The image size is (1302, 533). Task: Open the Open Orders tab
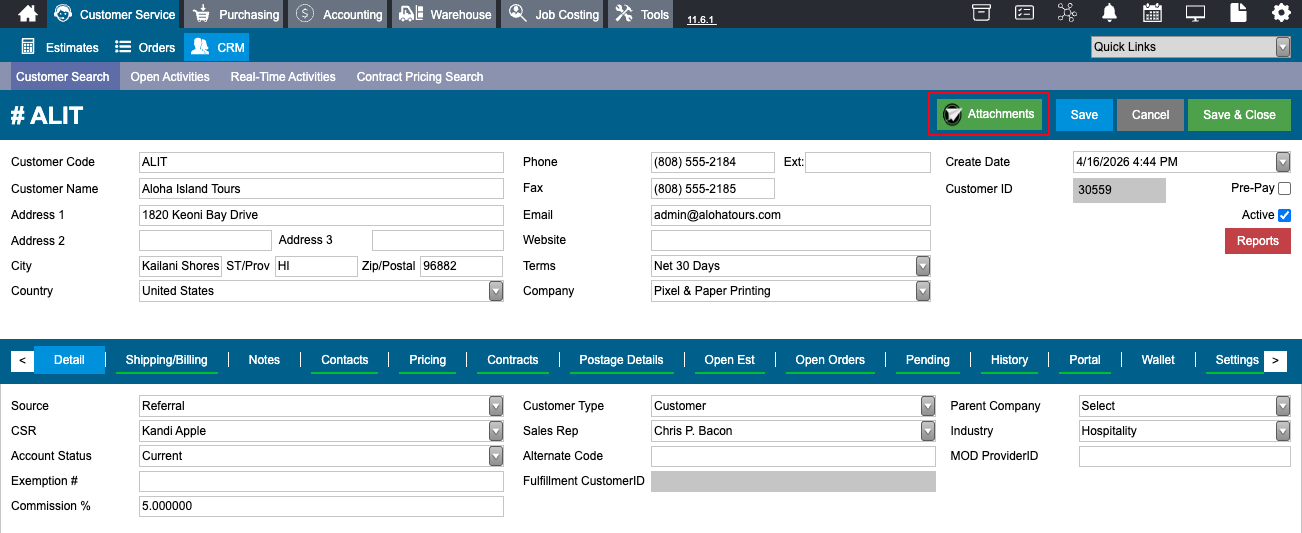pyautogui.click(x=830, y=360)
